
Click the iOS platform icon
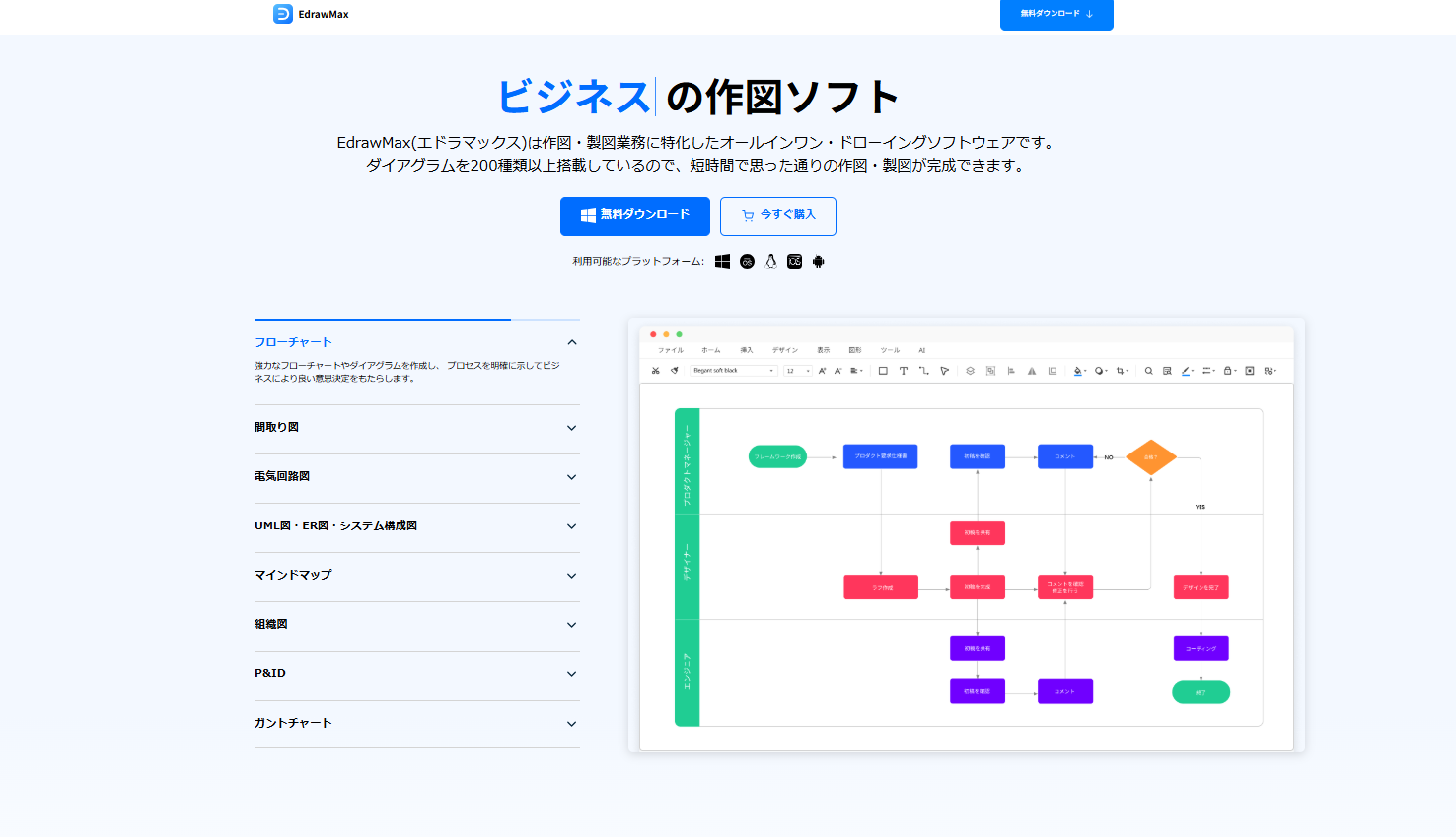point(794,262)
